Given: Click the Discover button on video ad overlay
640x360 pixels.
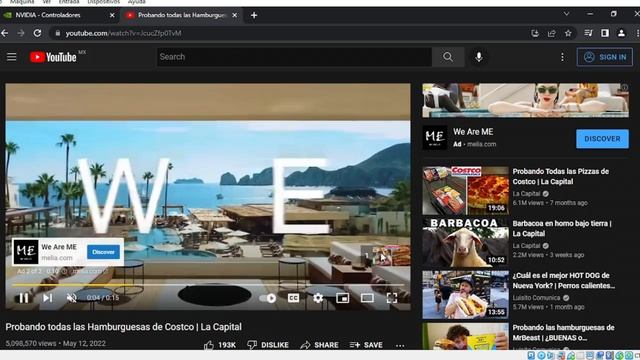Looking at the screenshot, I should pyautogui.click(x=103, y=252).
